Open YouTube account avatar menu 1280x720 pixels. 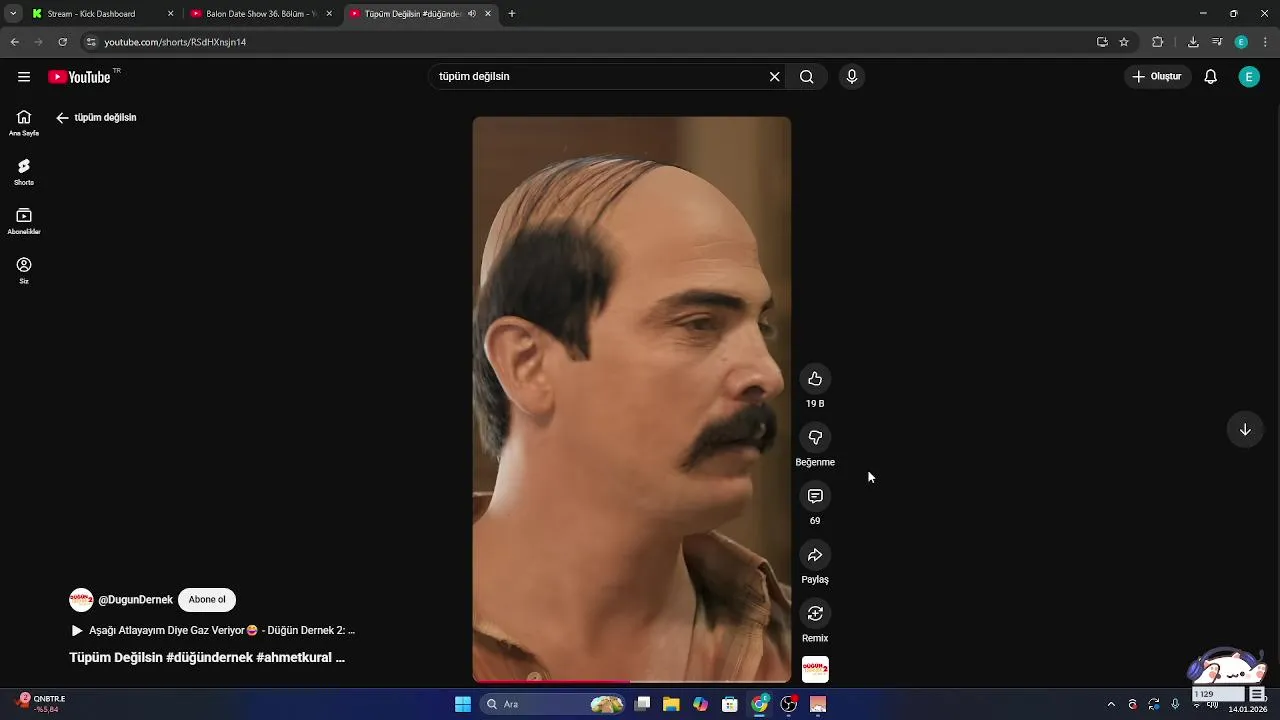(1249, 77)
